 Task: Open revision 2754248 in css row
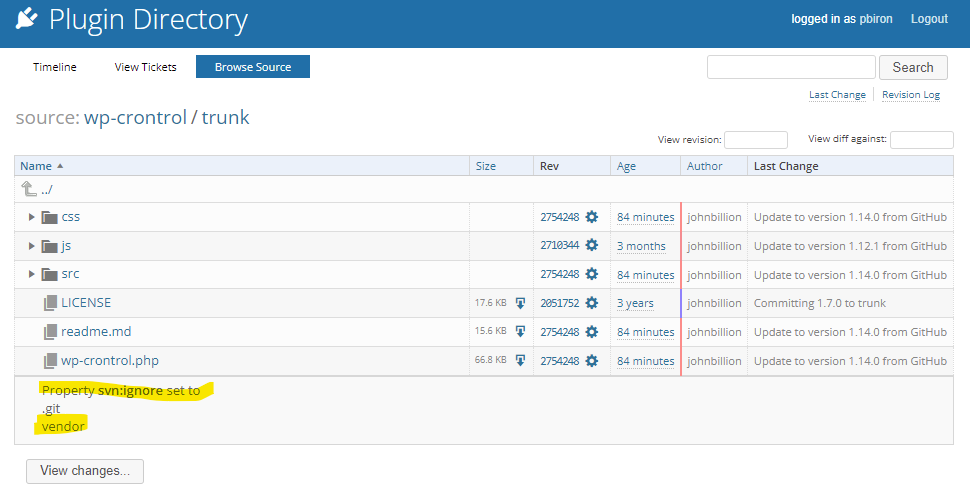pos(560,217)
